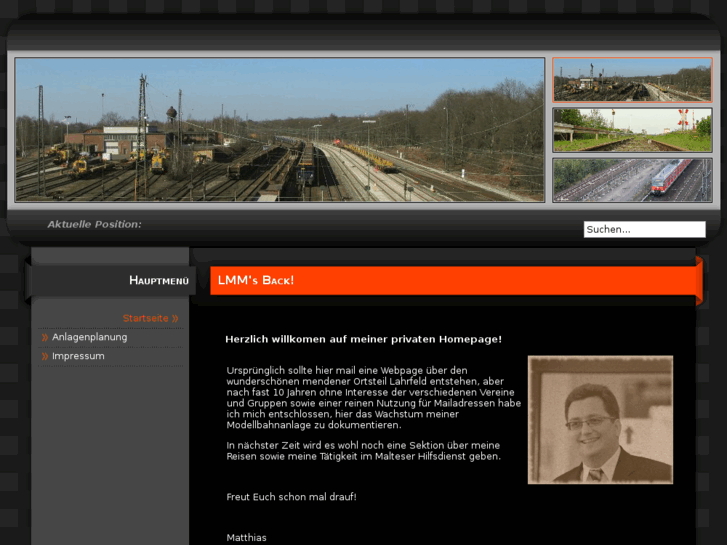Click the large rail yard banner image

pos(280,130)
